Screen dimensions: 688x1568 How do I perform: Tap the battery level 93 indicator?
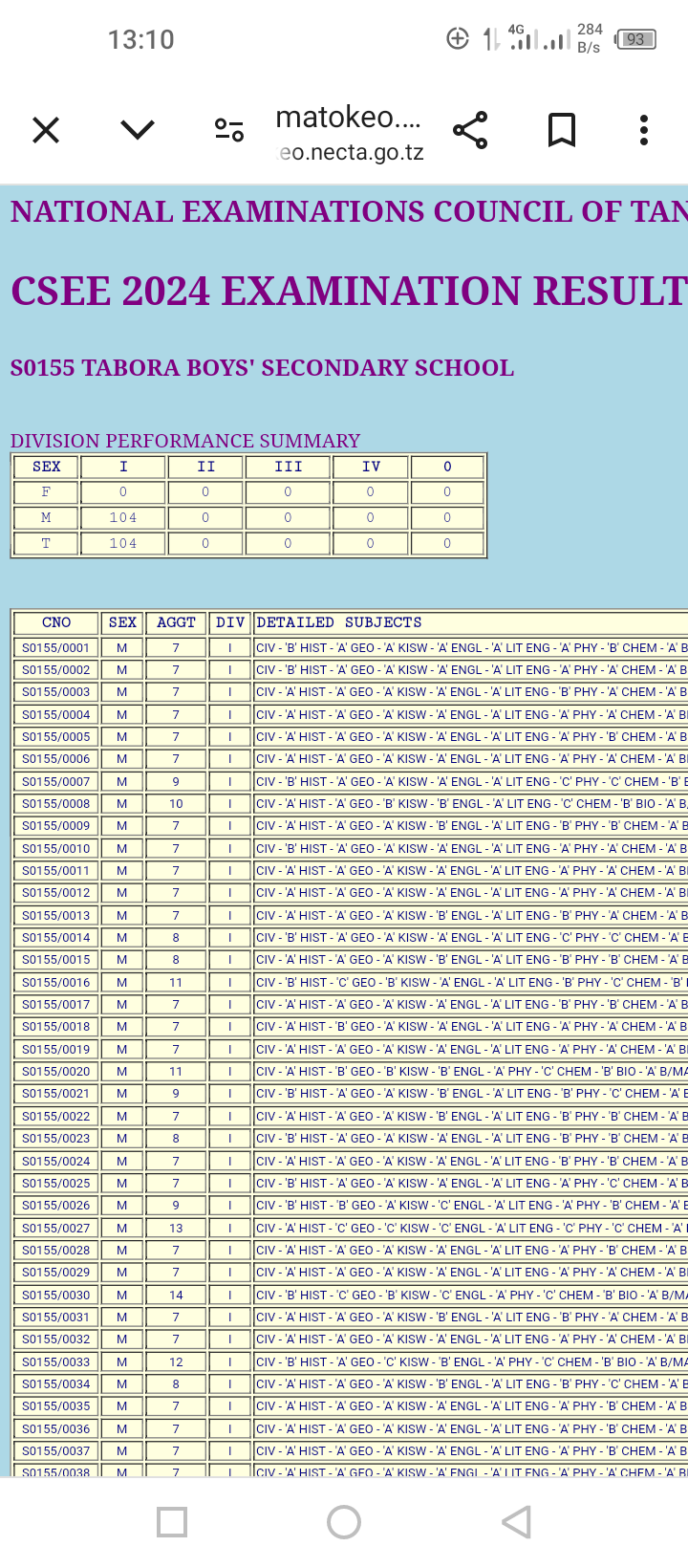pyautogui.click(x=635, y=39)
